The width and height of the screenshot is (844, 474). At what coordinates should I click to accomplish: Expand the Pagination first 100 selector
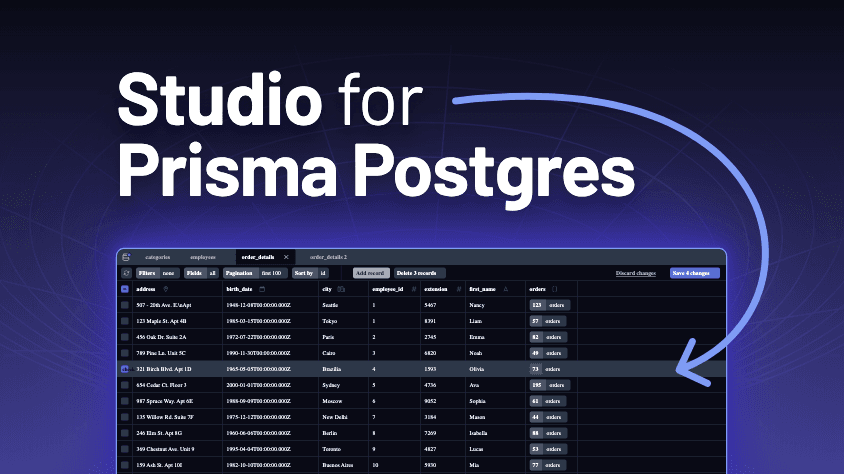(x=255, y=273)
